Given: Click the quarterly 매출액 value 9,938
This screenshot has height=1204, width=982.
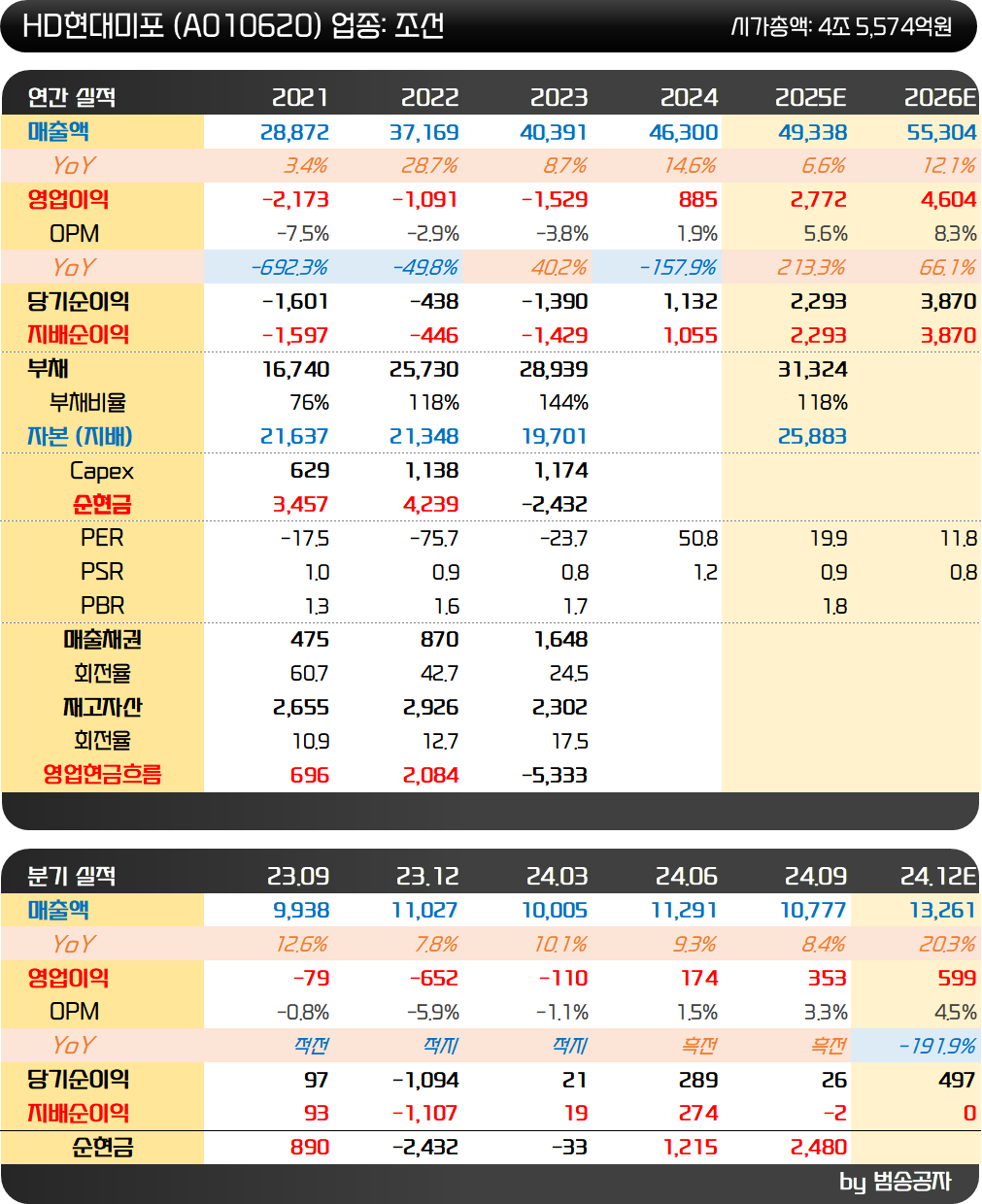Looking at the screenshot, I should [x=301, y=911].
